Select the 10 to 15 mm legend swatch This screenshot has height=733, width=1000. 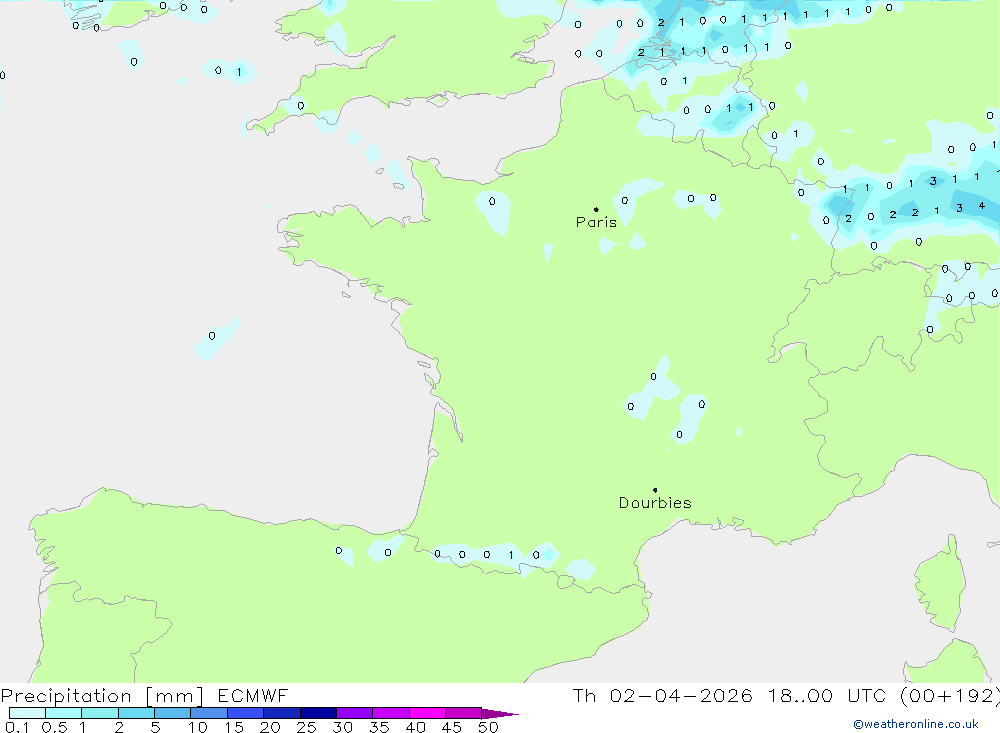point(209,713)
